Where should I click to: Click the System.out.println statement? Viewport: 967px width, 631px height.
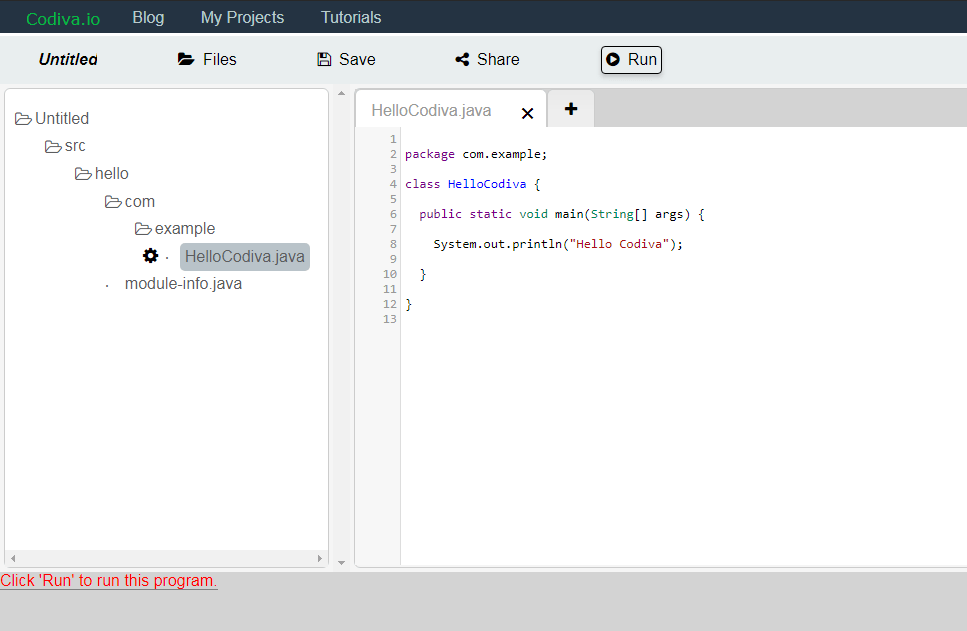click(x=558, y=244)
